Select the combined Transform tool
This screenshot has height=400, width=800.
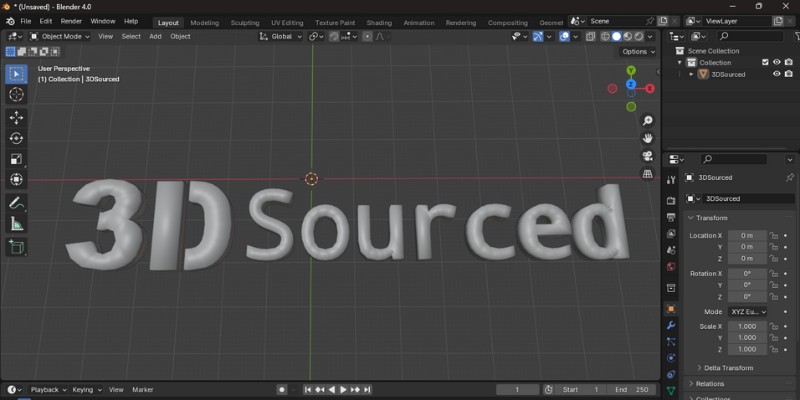16,179
